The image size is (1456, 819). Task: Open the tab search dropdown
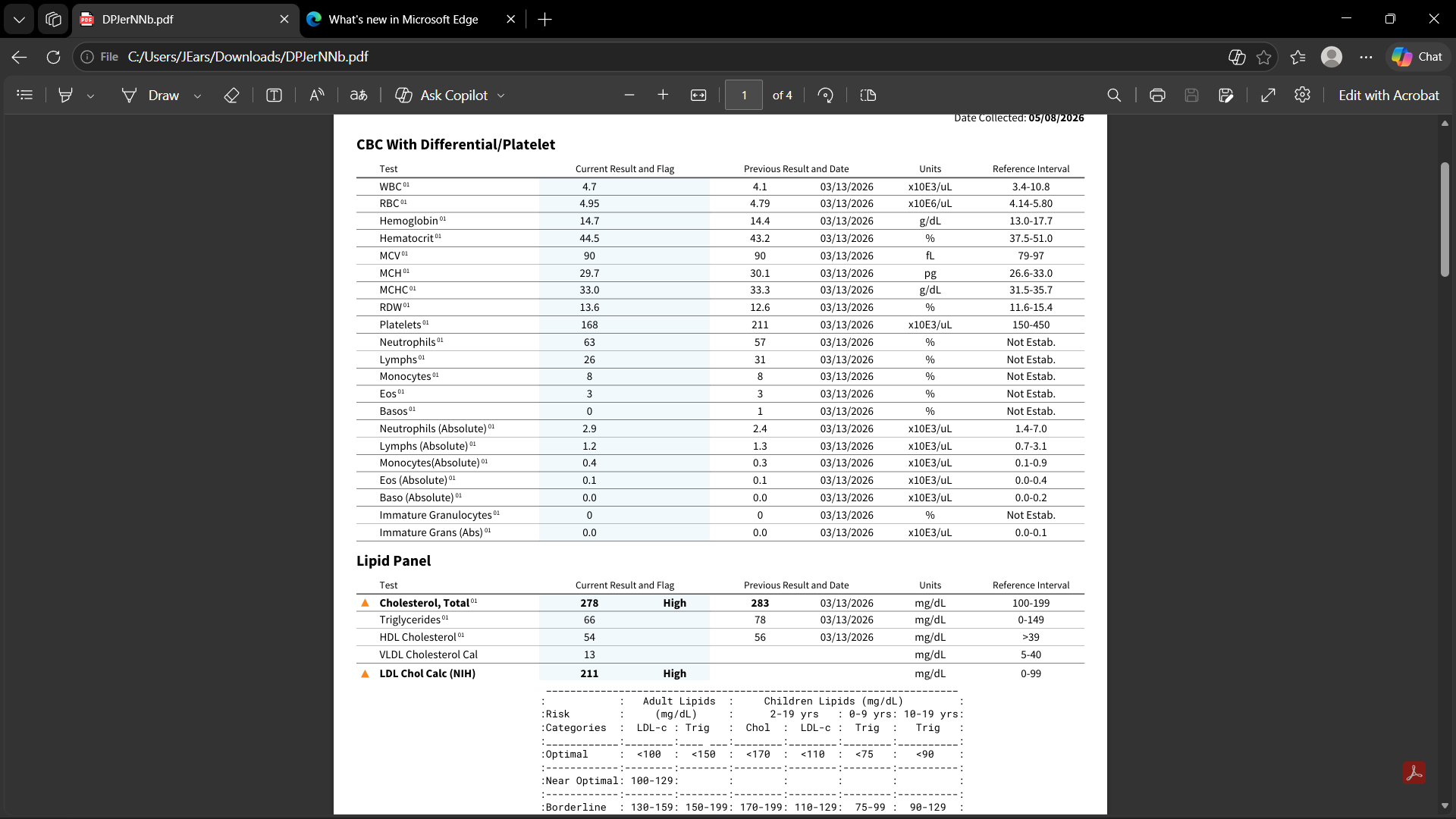point(19,20)
